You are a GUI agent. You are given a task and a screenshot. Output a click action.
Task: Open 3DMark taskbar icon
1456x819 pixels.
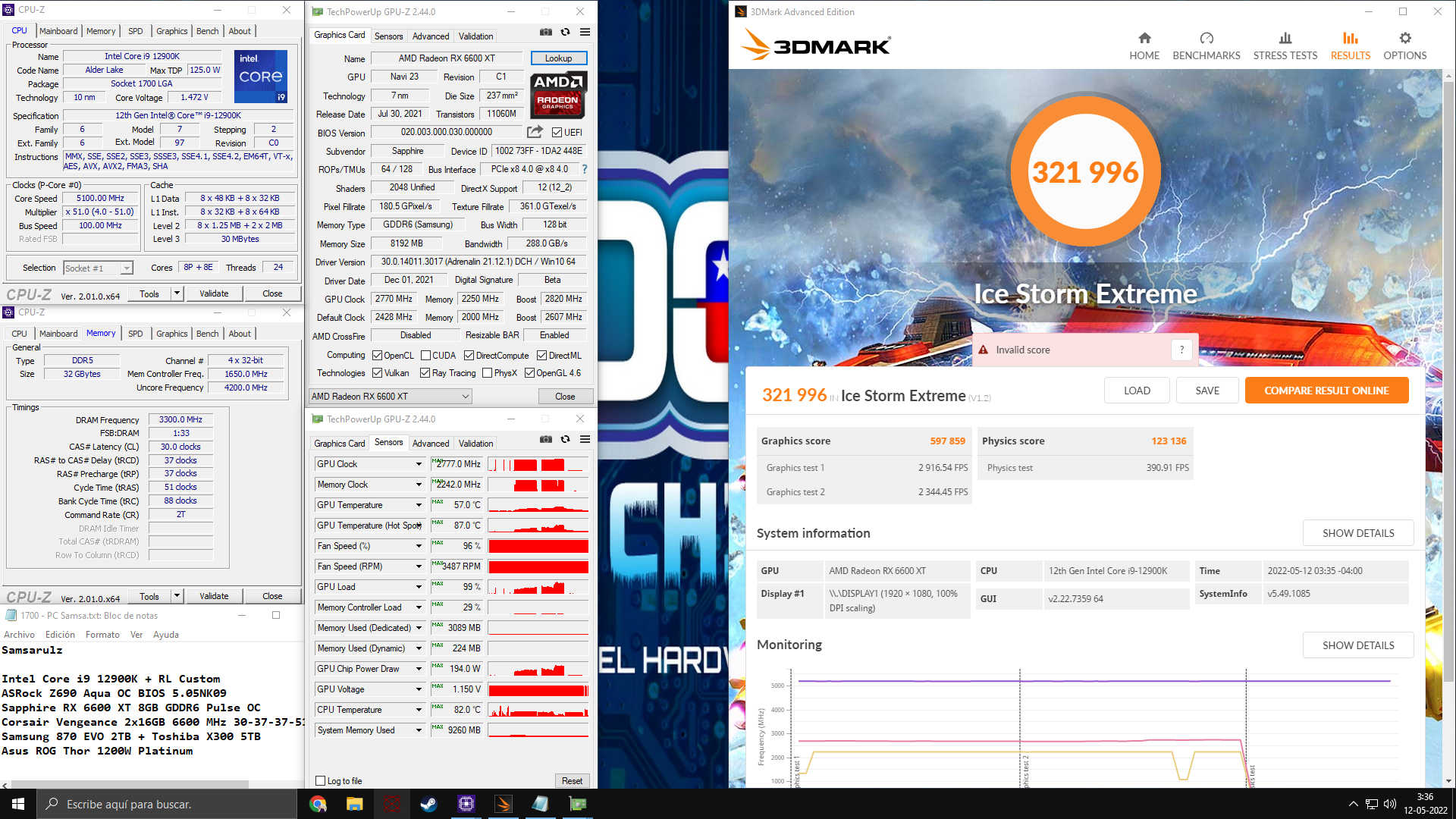pyautogui.click(x=504, y=804)
